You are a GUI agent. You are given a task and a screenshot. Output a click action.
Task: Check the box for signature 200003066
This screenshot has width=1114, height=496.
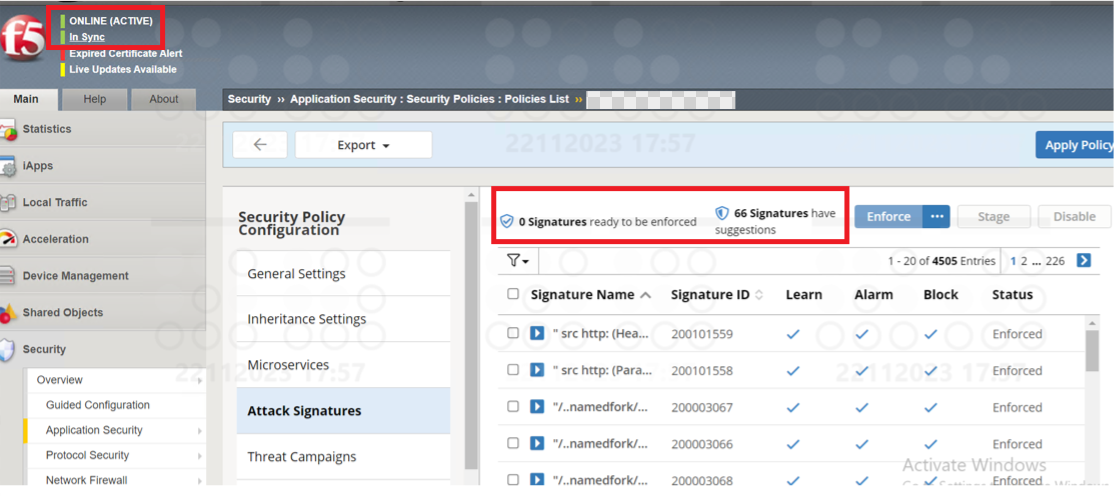click(x=513, y=443)
